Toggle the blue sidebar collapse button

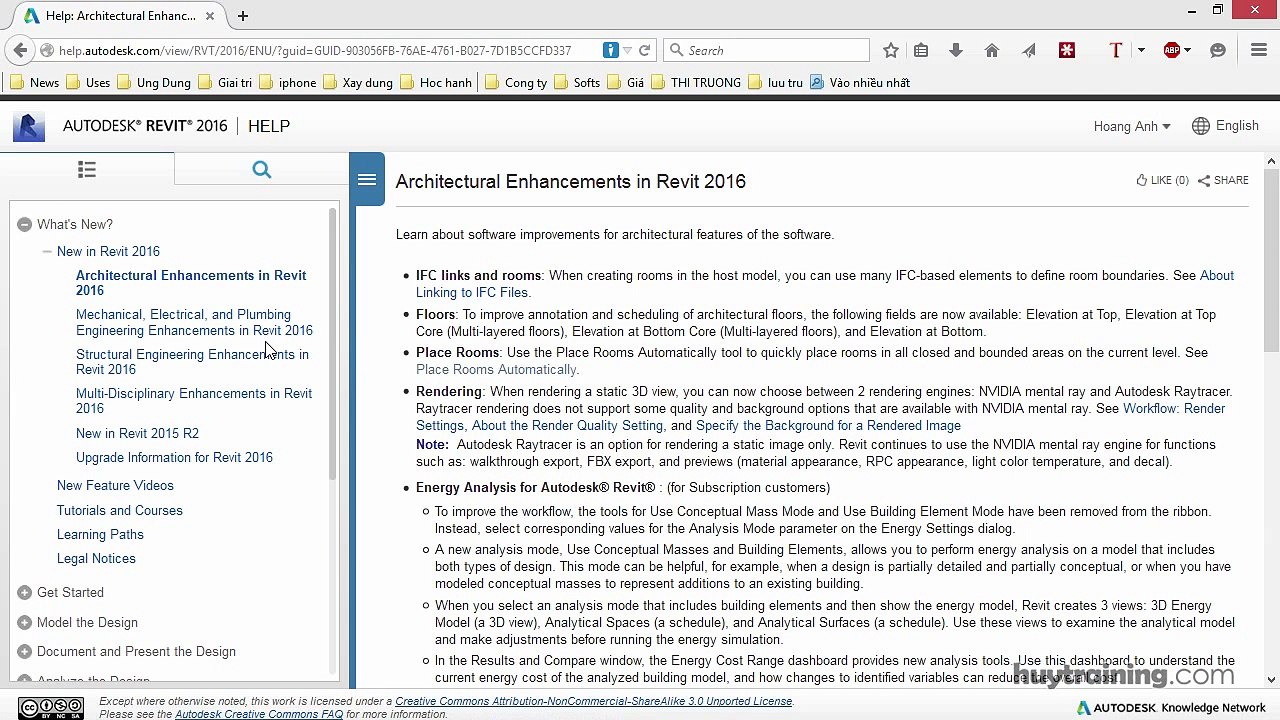click(x=367, y=180)
